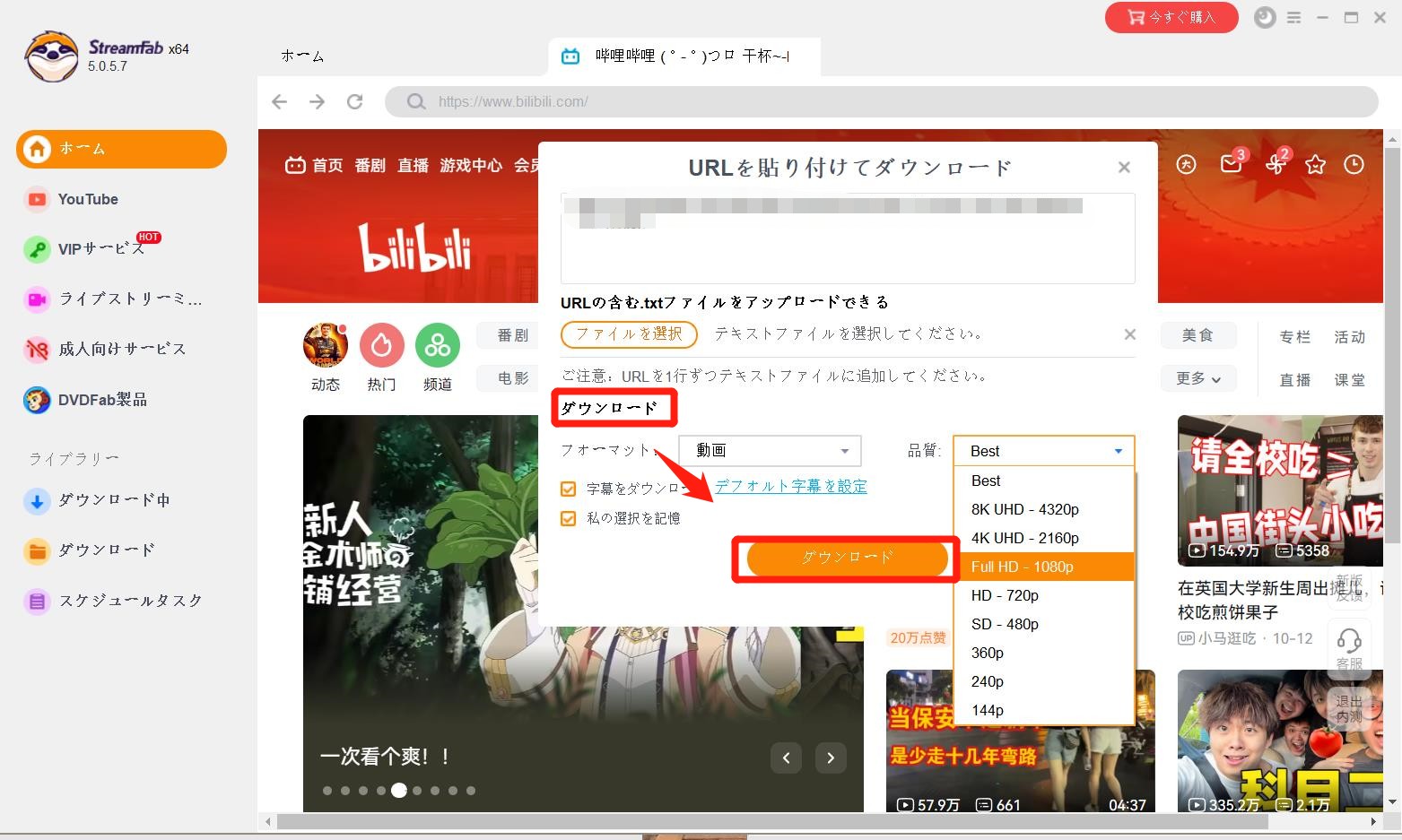Open the bilibili messages envelope icon
Viewport: 1402px width, 840px height.
pyautogui.click(x=1232, y=163)
